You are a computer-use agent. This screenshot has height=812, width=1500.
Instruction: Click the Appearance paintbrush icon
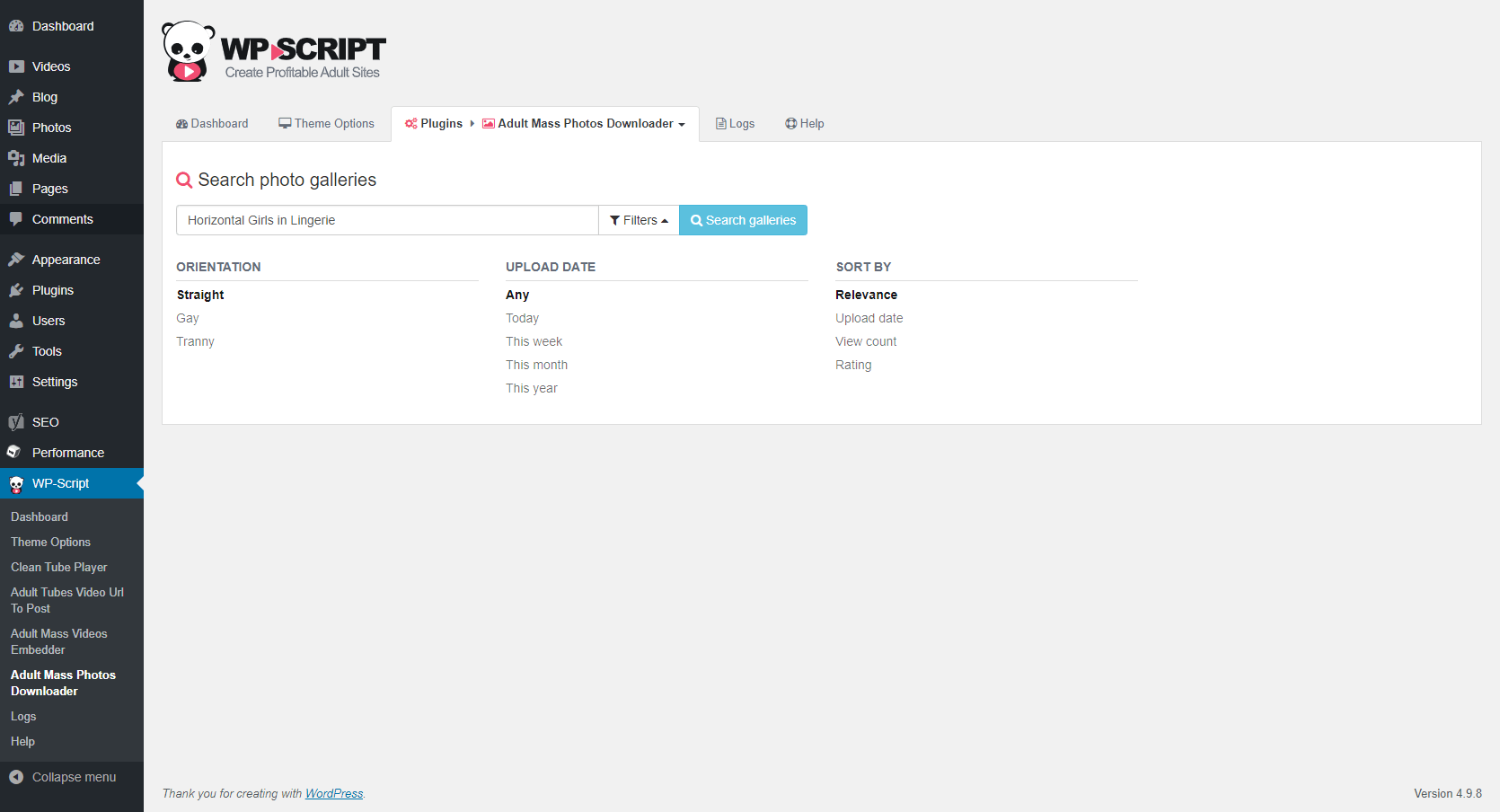click(x=16, y=260)
